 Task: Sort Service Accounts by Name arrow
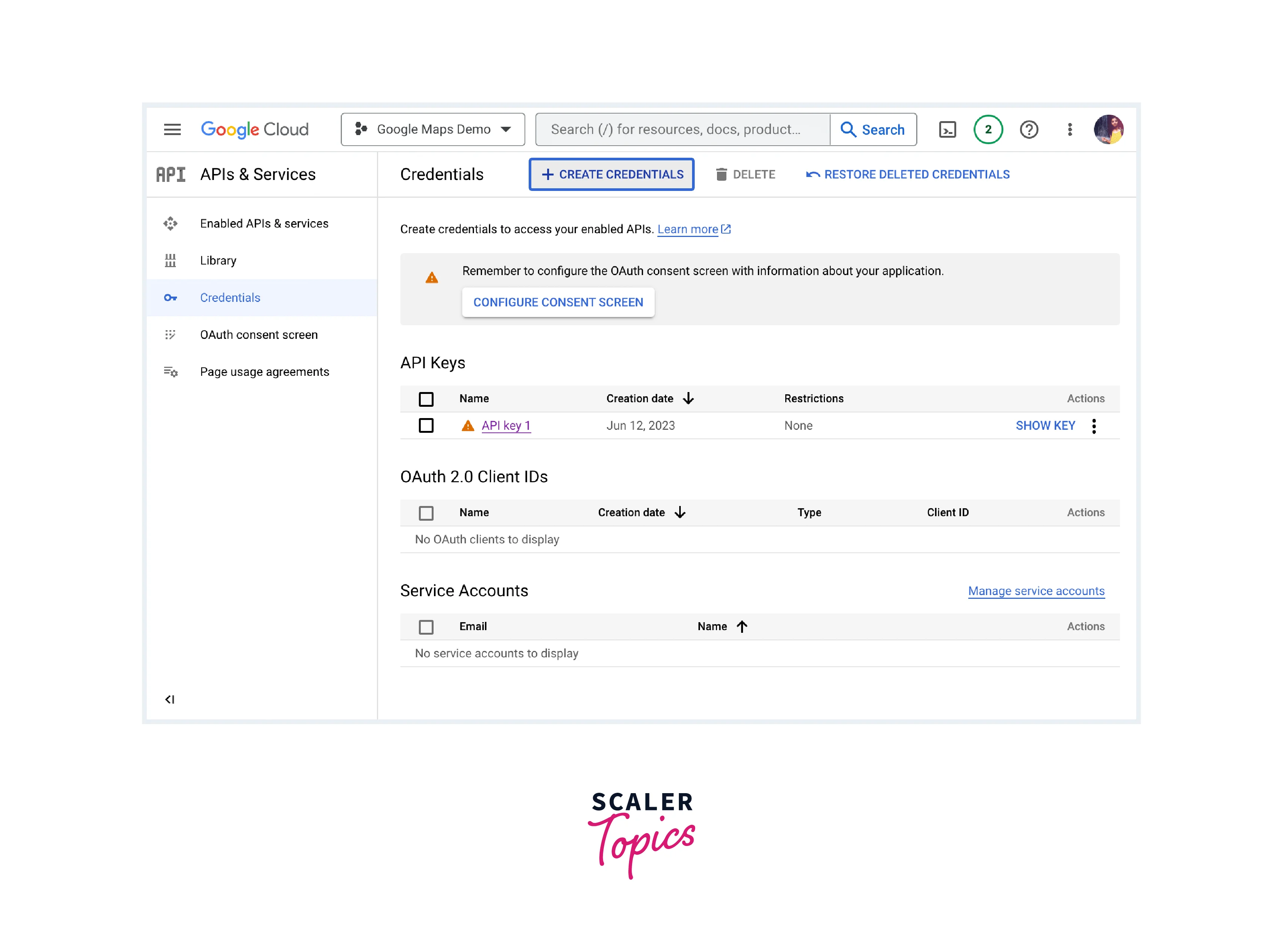742,627
